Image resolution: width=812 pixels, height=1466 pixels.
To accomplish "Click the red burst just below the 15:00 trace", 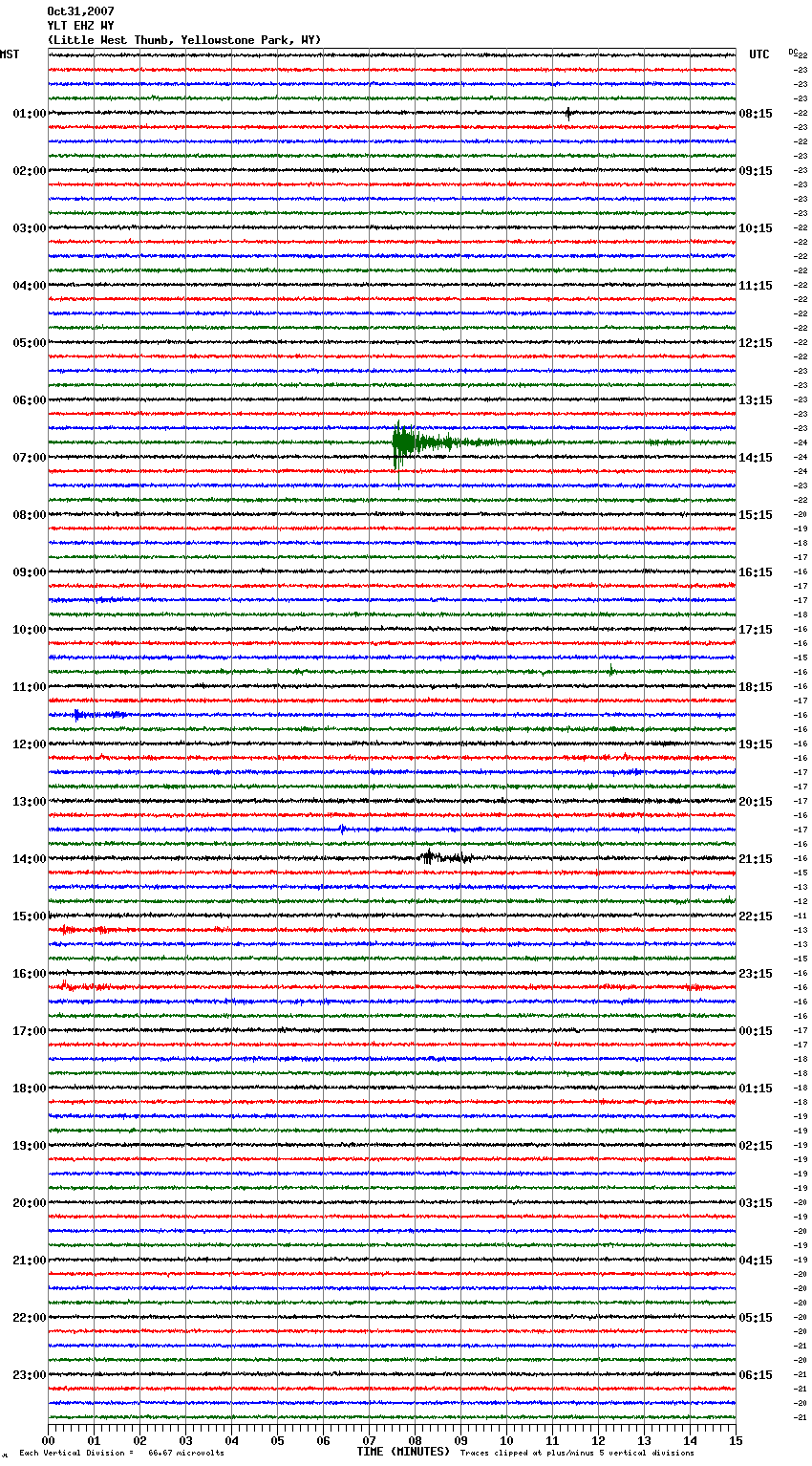I will click(x=86, y=929).
